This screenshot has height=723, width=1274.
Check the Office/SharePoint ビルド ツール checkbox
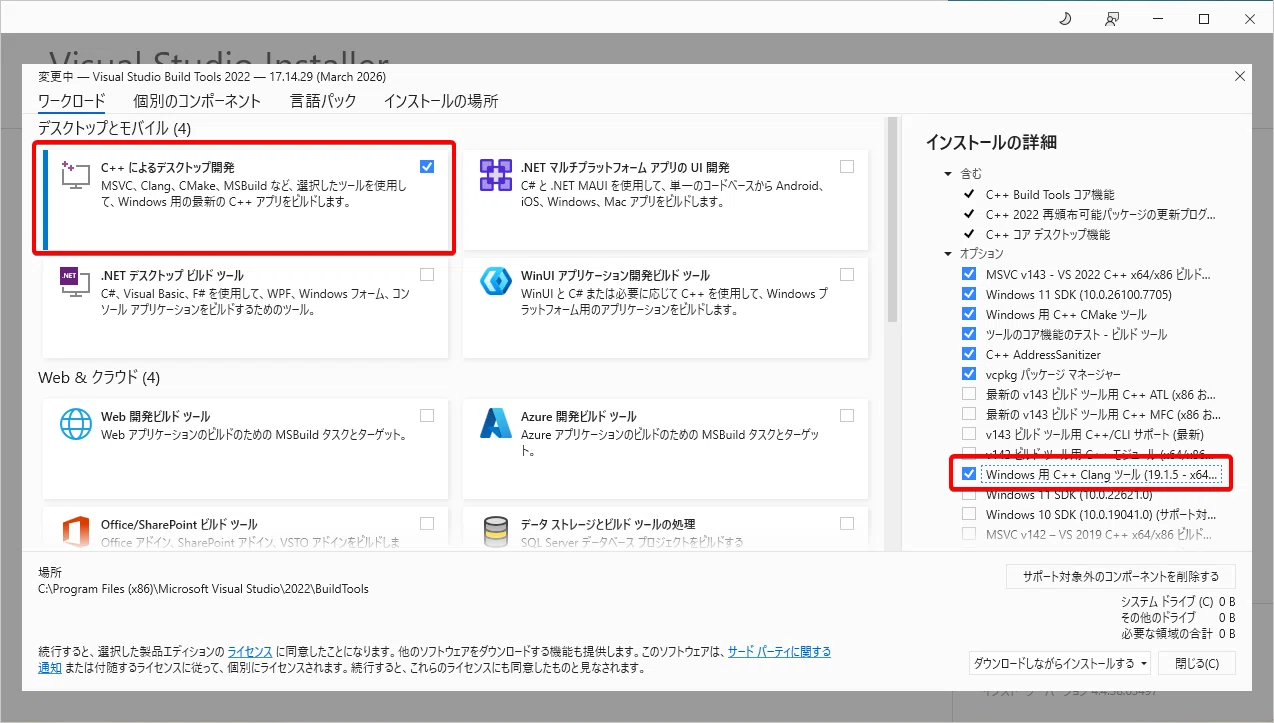click(427, 523)
